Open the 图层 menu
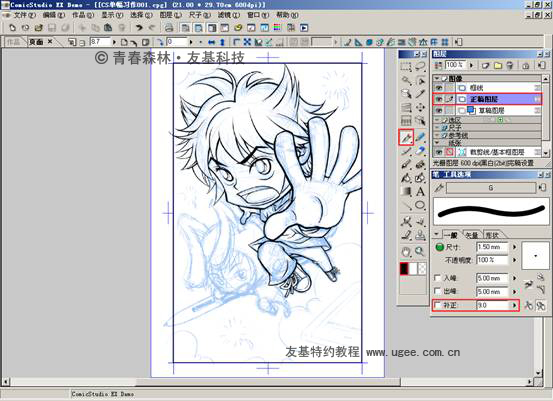Image resolution: width=553 pixels, height=401 pixels. pyautogui.click(x=171, y=15)
